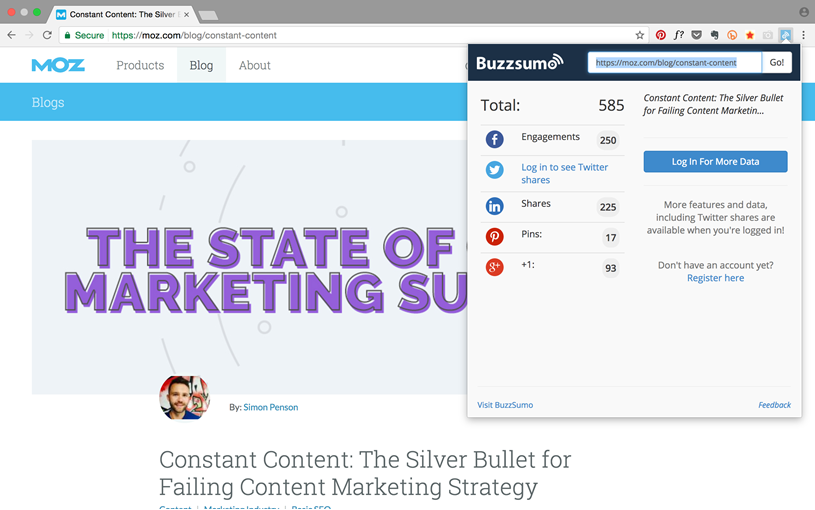Image resolution: width=815 pixels, height=510 pixels.
Task: Click the Feedback link
Action: 774,405
